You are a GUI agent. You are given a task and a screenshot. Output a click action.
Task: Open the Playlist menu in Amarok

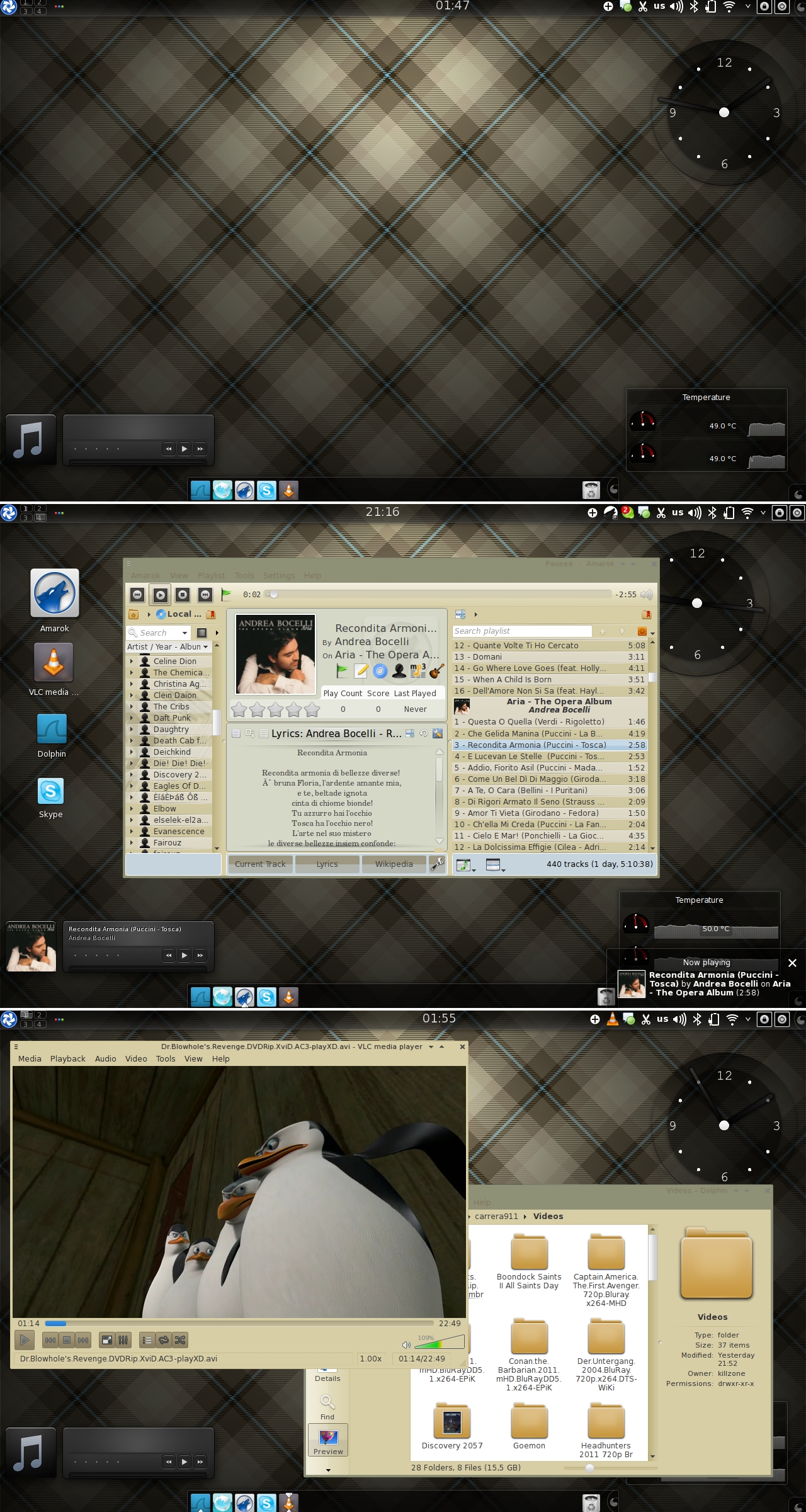tap(211, 575)
